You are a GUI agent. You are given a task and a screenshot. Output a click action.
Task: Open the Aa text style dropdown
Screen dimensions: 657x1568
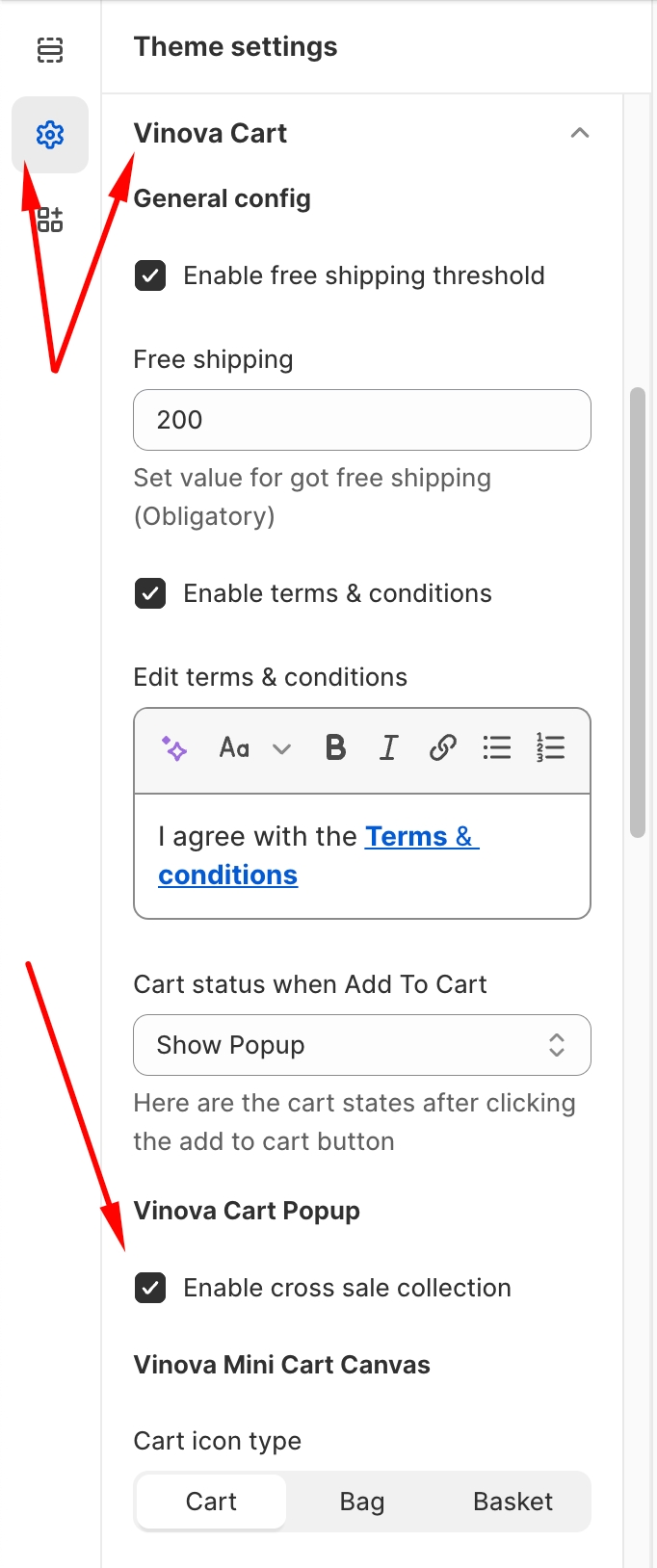click(254, 748)
